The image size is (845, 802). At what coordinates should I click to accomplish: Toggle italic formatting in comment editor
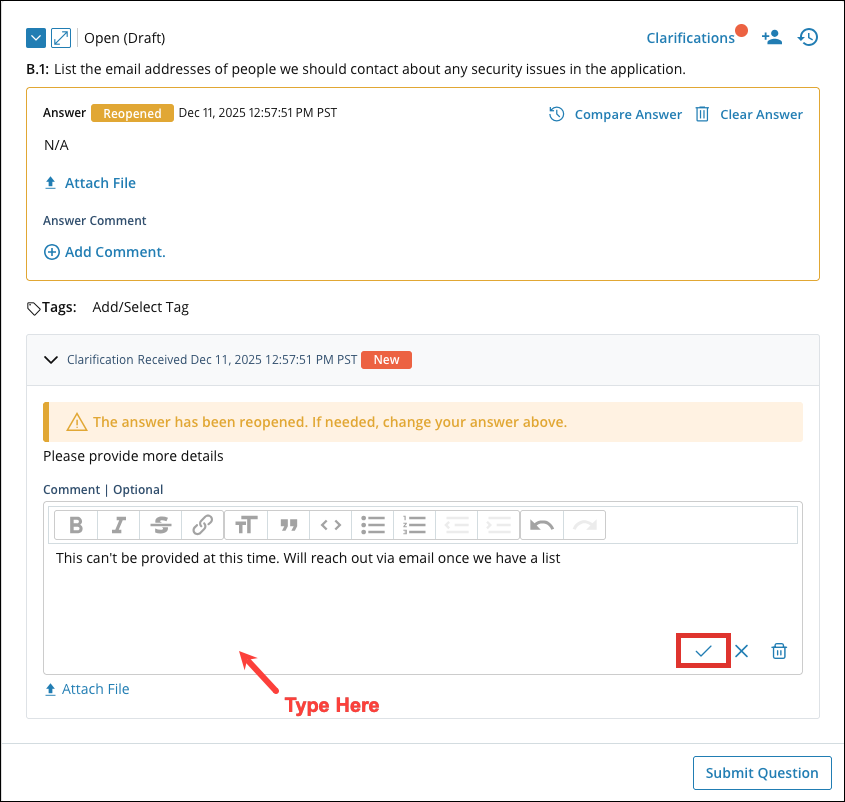point(118,525)
